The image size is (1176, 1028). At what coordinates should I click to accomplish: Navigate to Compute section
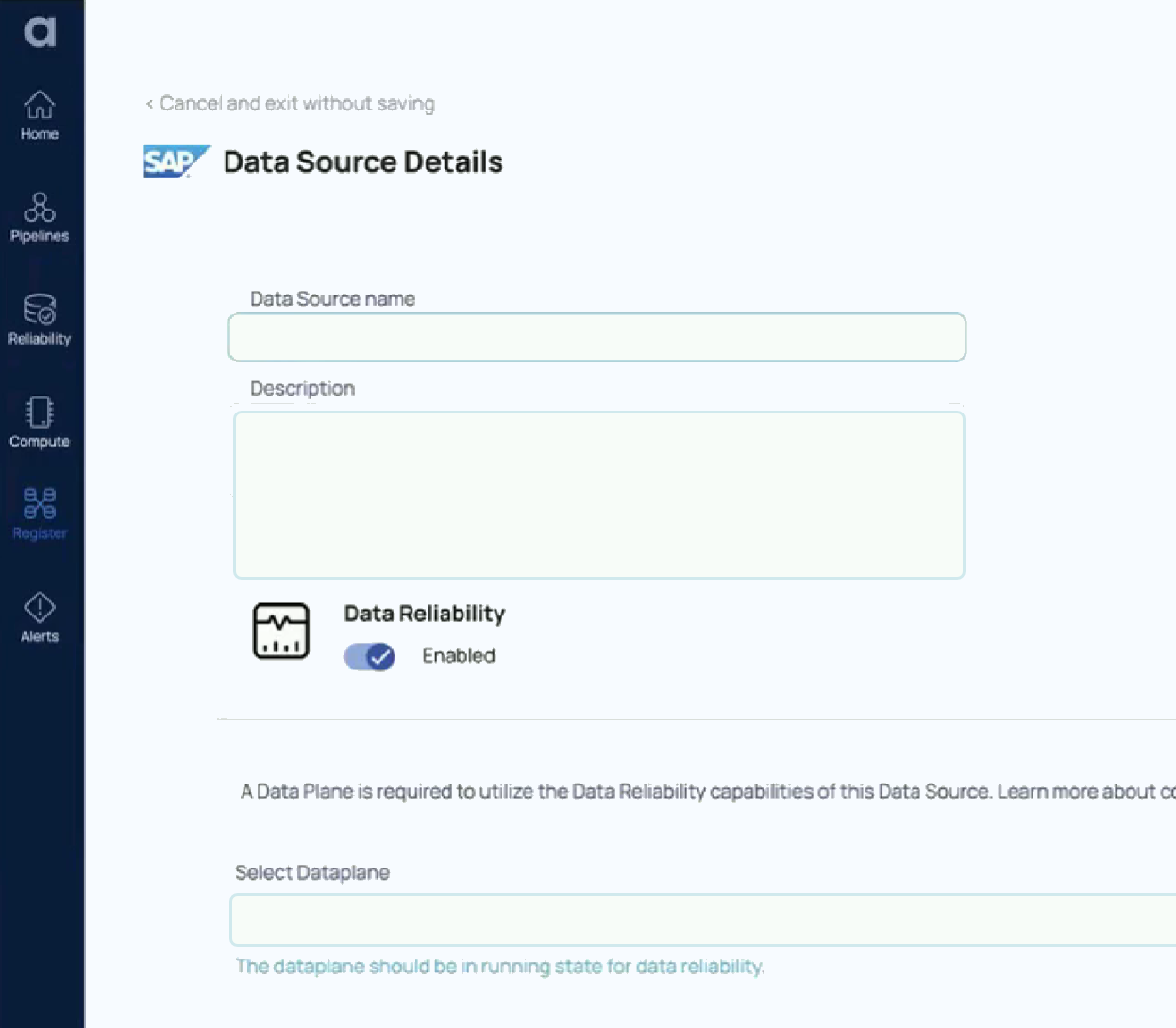39,419
